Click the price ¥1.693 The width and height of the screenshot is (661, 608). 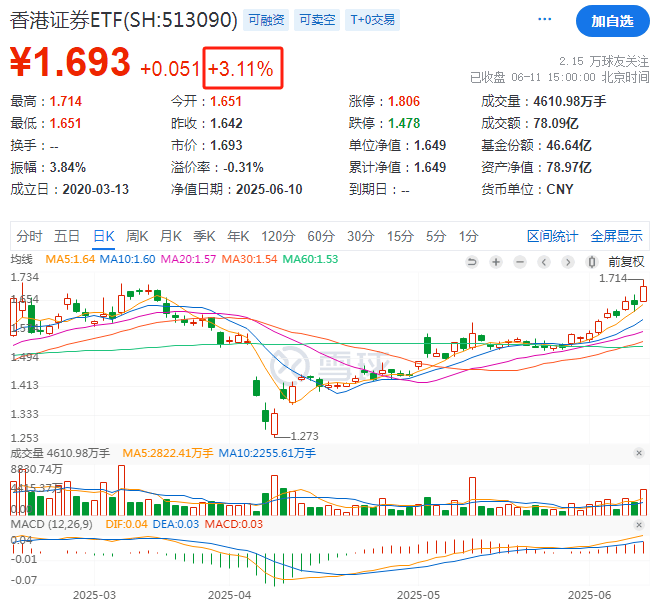point(70,62)
